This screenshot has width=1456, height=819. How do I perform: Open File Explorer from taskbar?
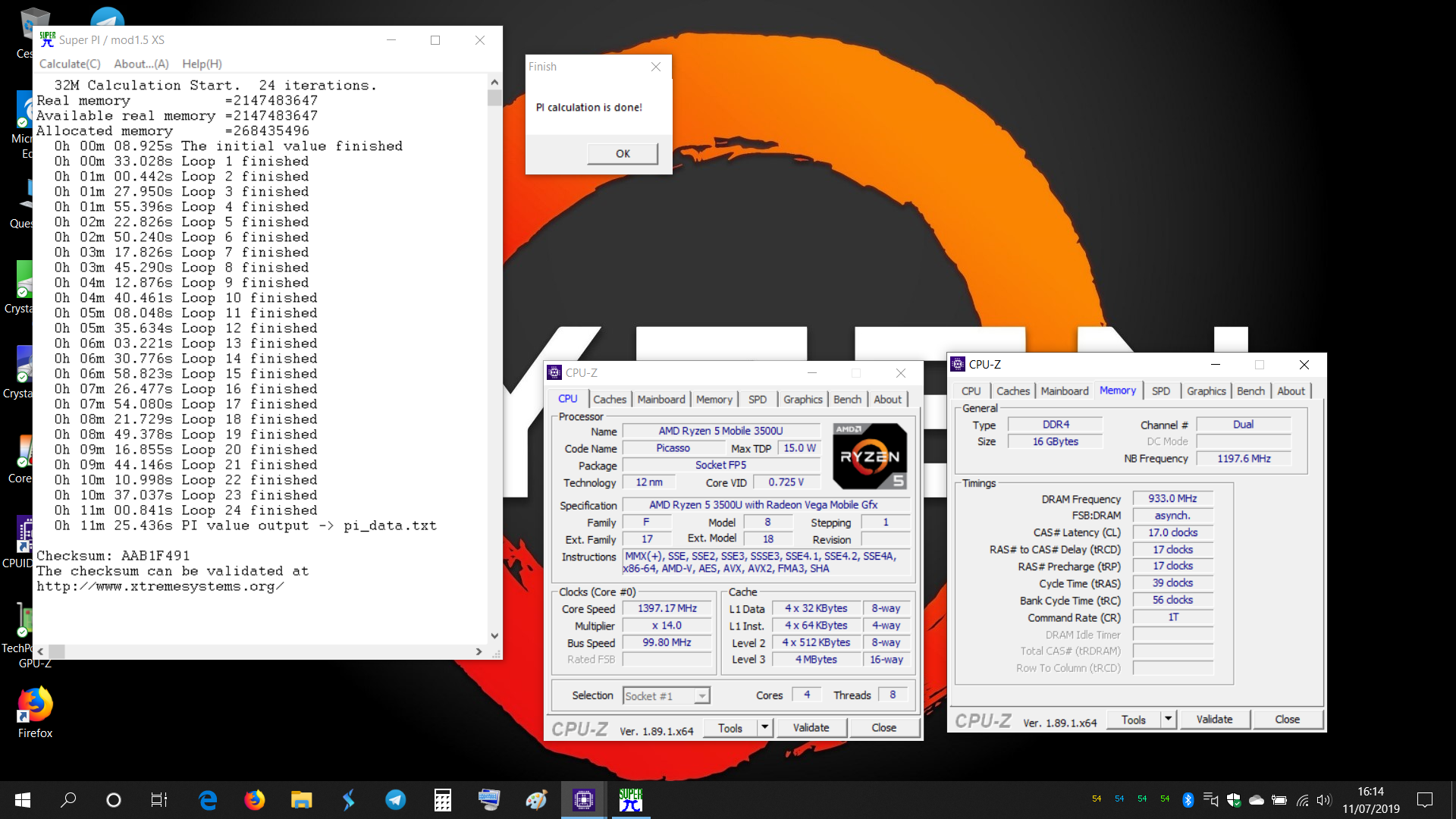(x=302, y=800)
